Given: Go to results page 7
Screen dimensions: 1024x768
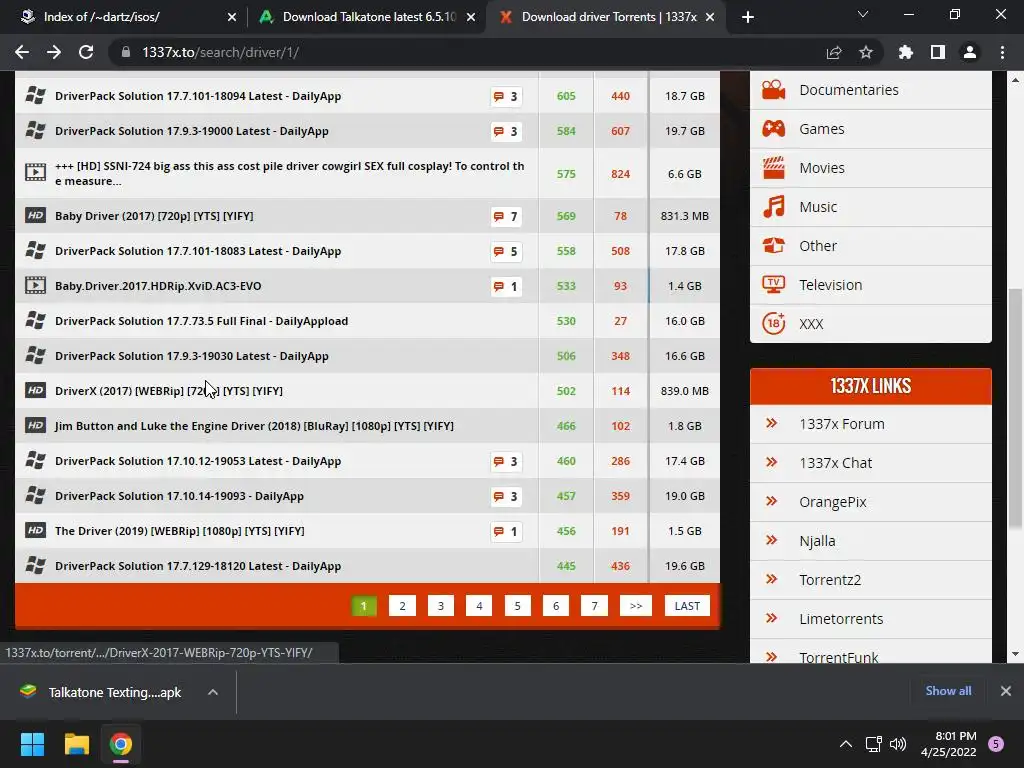Looking at the screenshot, I should pyautogui.click(x=594, y=606).
